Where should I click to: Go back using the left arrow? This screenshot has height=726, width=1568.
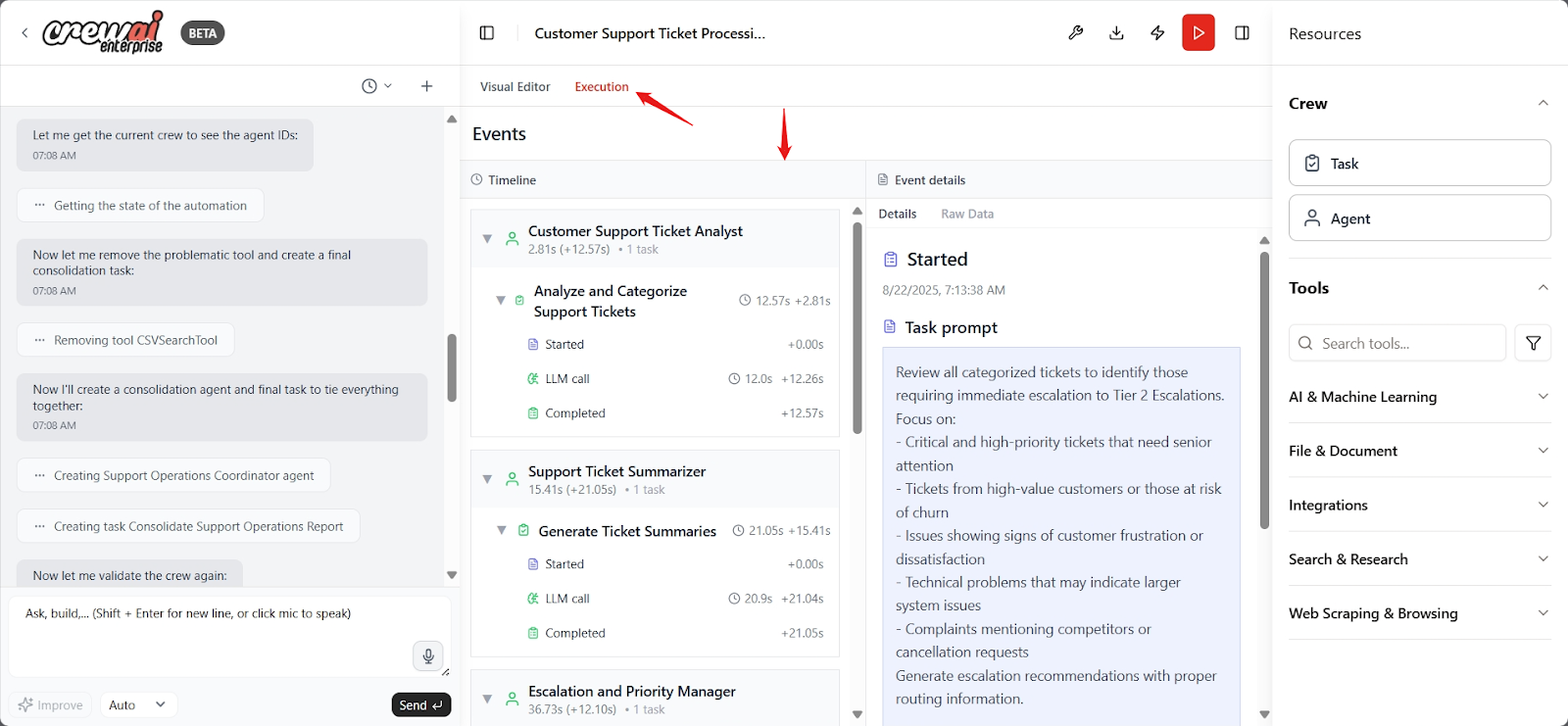(x=24, y=33)
